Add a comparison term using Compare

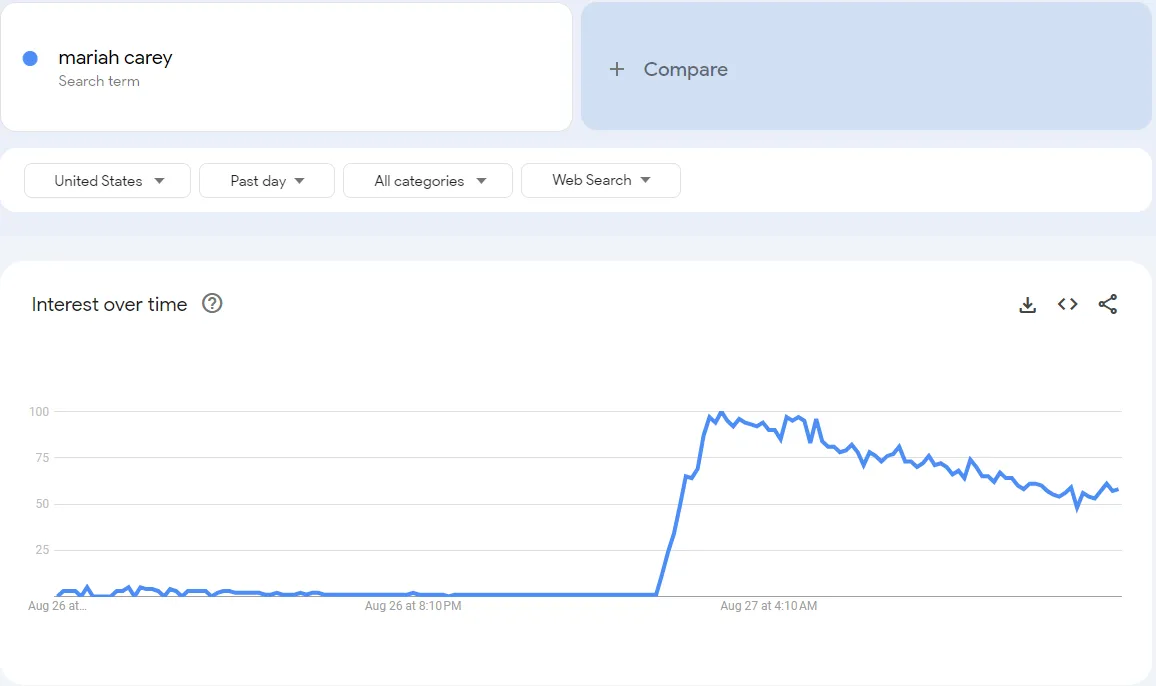click(685, 69)
